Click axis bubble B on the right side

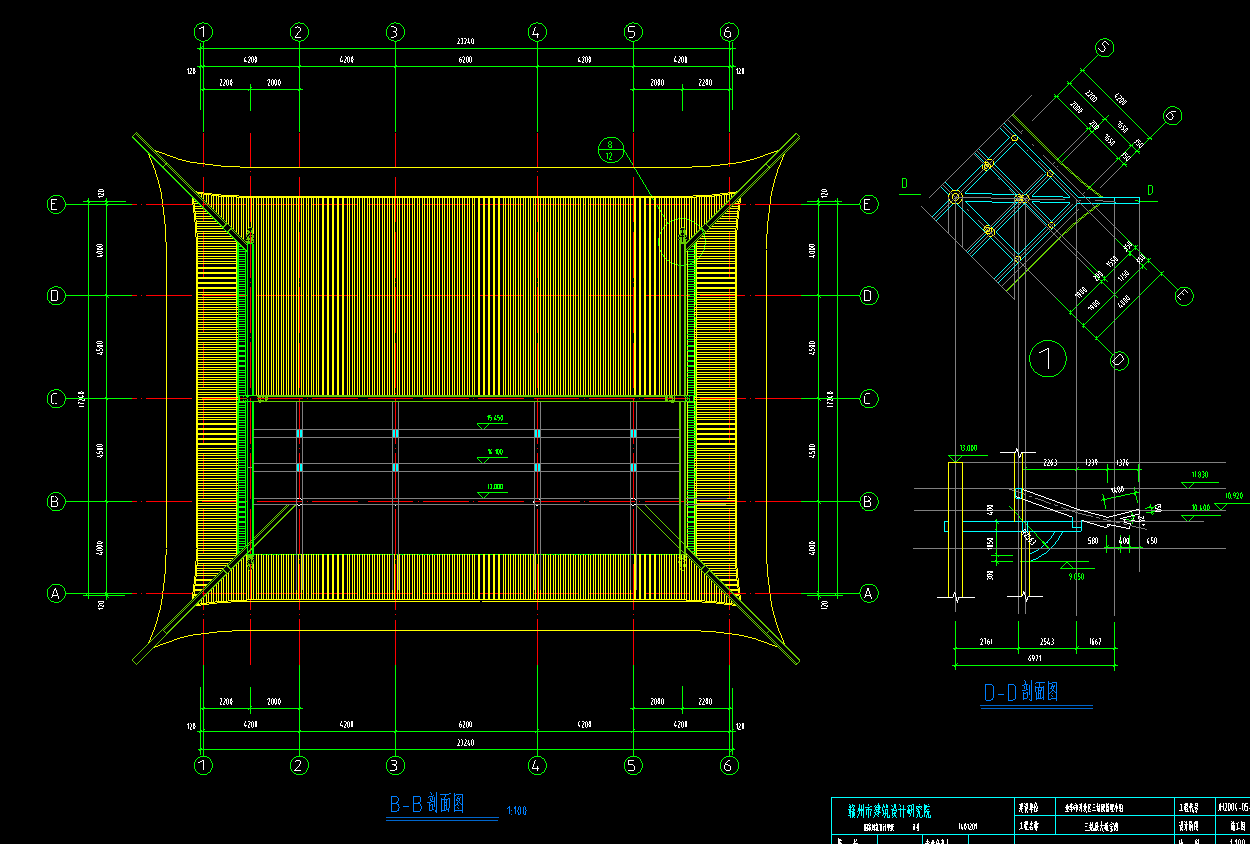(x=868, y=501)
